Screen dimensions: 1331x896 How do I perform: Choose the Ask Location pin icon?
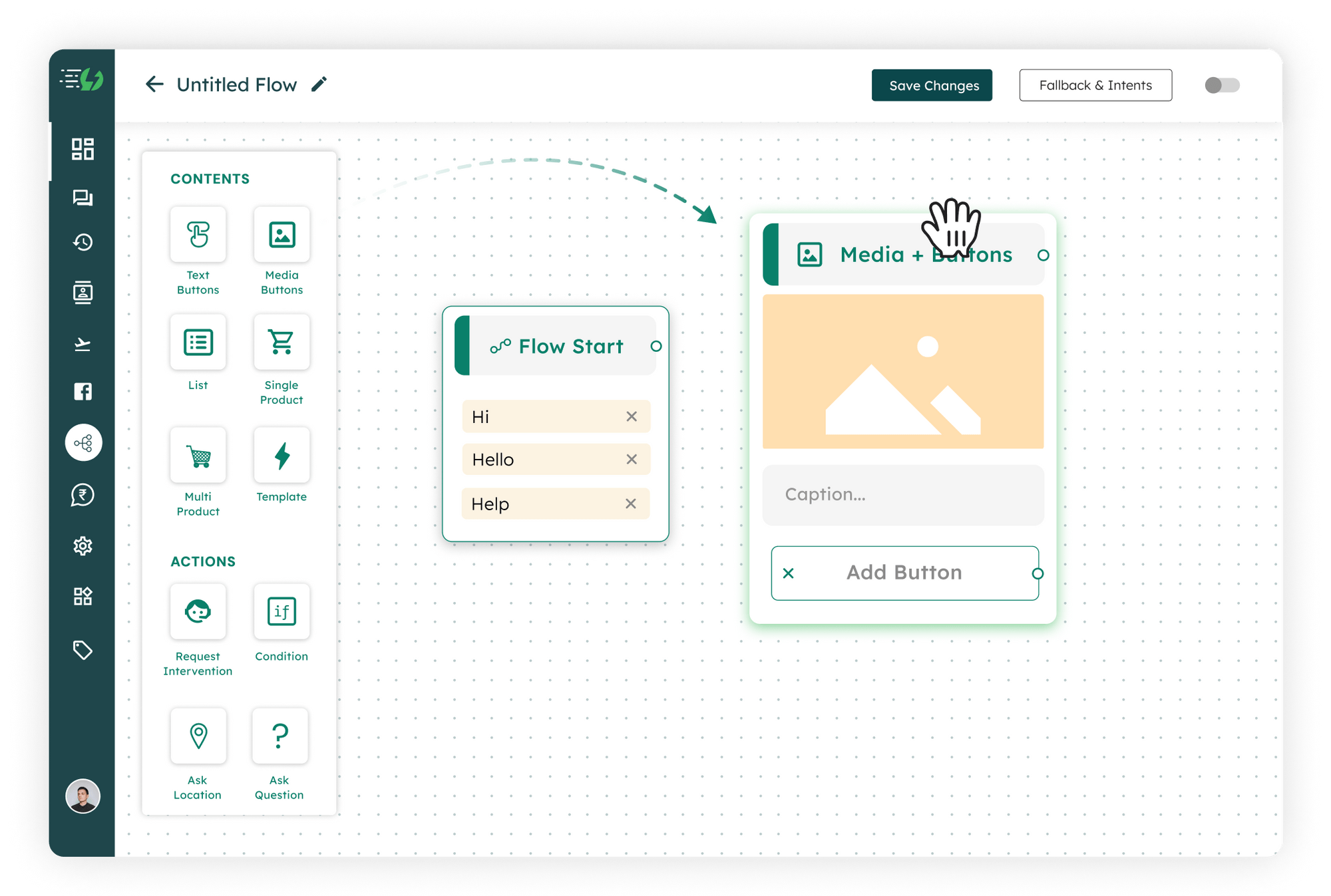pyautogui.click(x=198, y=736)
